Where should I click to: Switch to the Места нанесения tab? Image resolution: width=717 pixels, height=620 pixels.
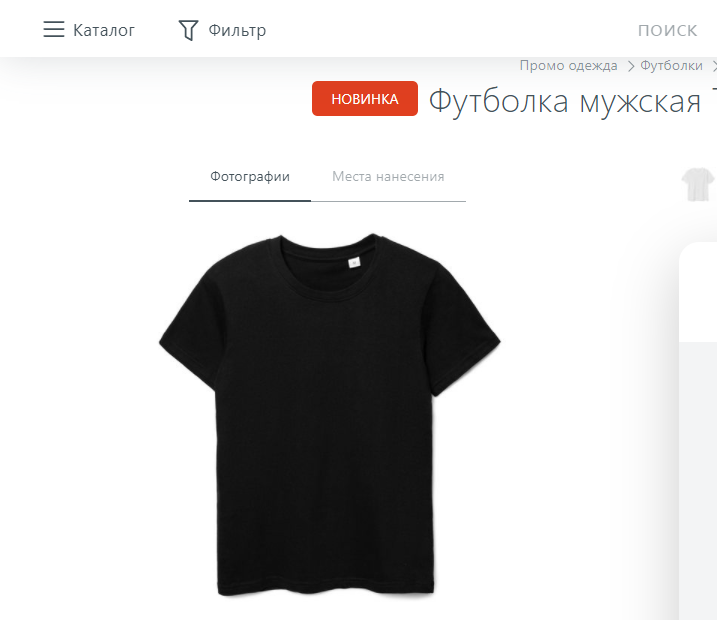point(388,177)
